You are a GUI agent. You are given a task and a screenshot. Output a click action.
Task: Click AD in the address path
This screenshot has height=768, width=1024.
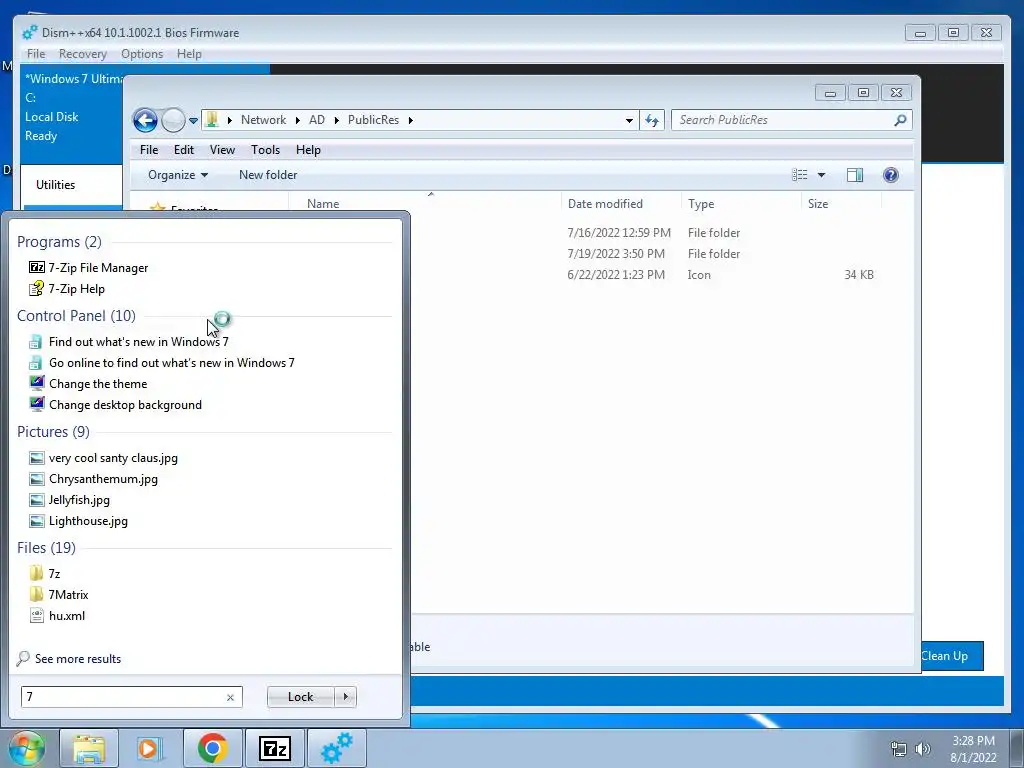tap(317, 120)
